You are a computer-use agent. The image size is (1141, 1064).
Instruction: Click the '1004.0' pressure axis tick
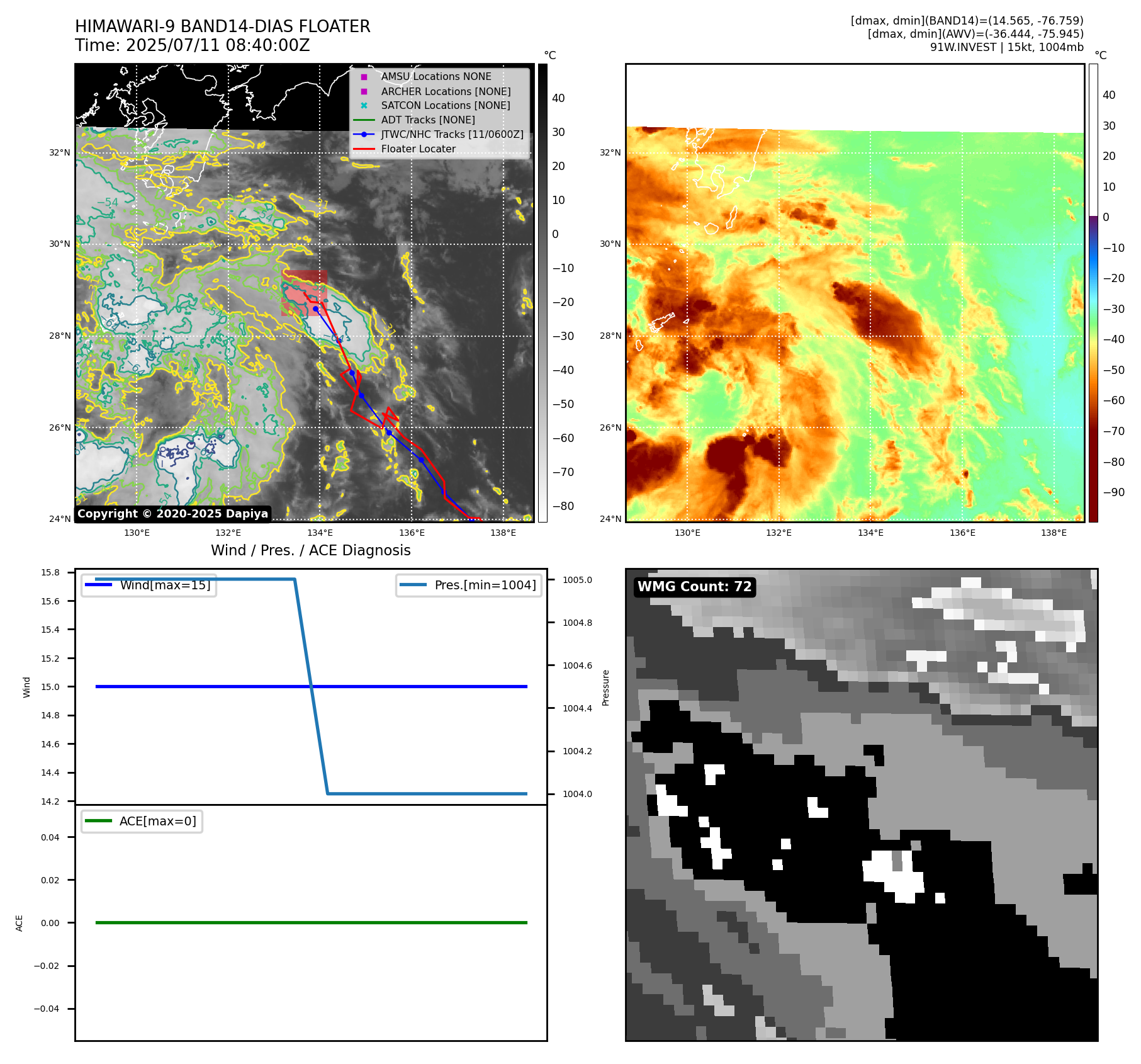(x=577, y=794)
